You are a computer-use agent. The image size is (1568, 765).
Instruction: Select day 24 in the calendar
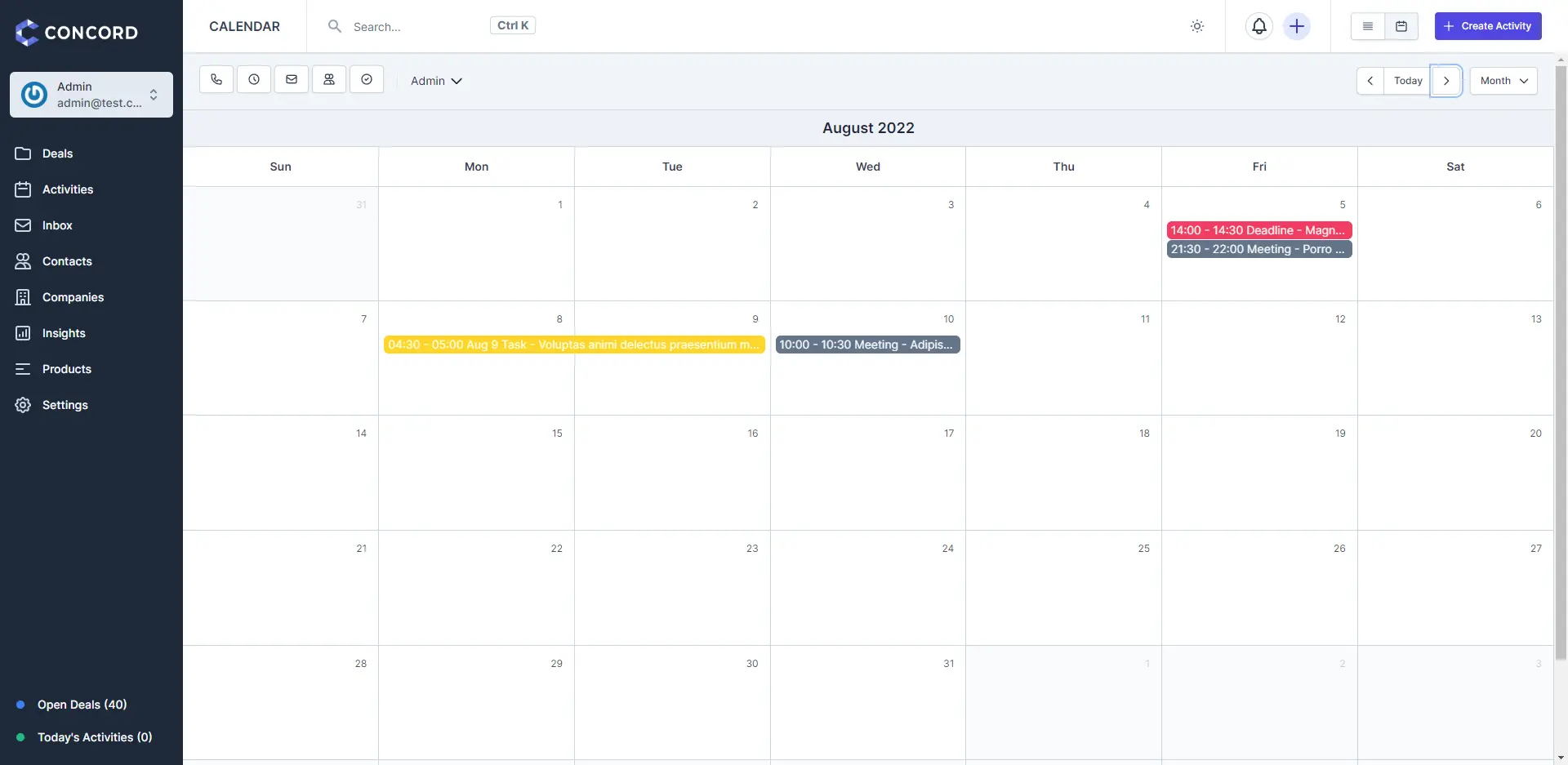[867, 588]
